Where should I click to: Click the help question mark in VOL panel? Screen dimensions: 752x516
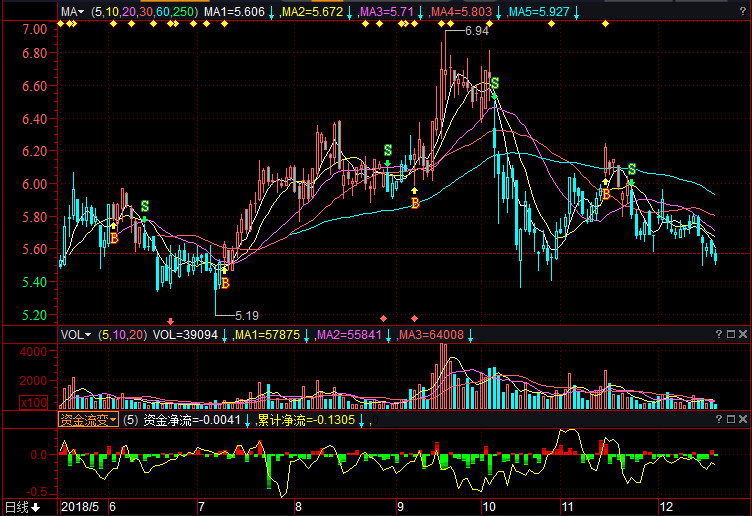pos(721,334)
